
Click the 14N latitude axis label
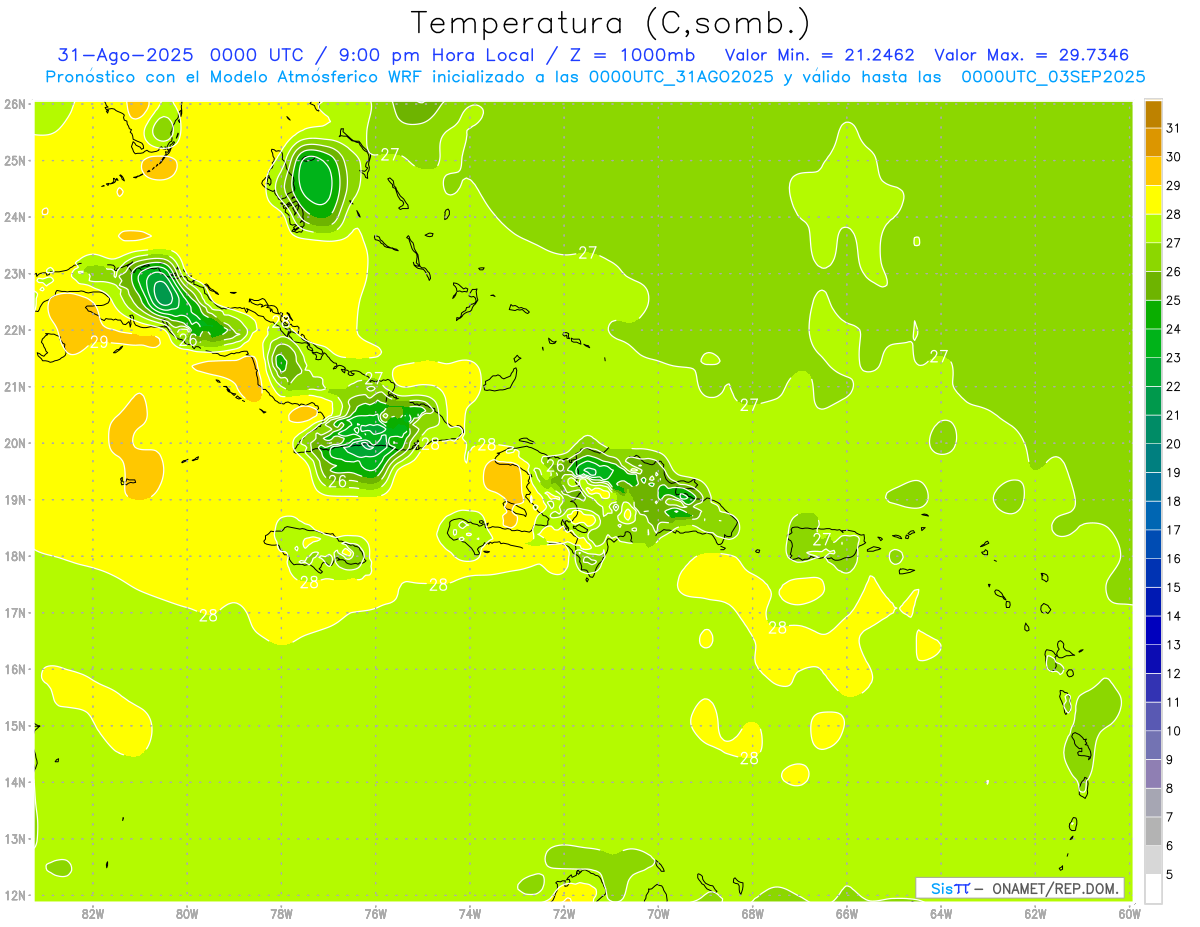(x=15, y=782)
